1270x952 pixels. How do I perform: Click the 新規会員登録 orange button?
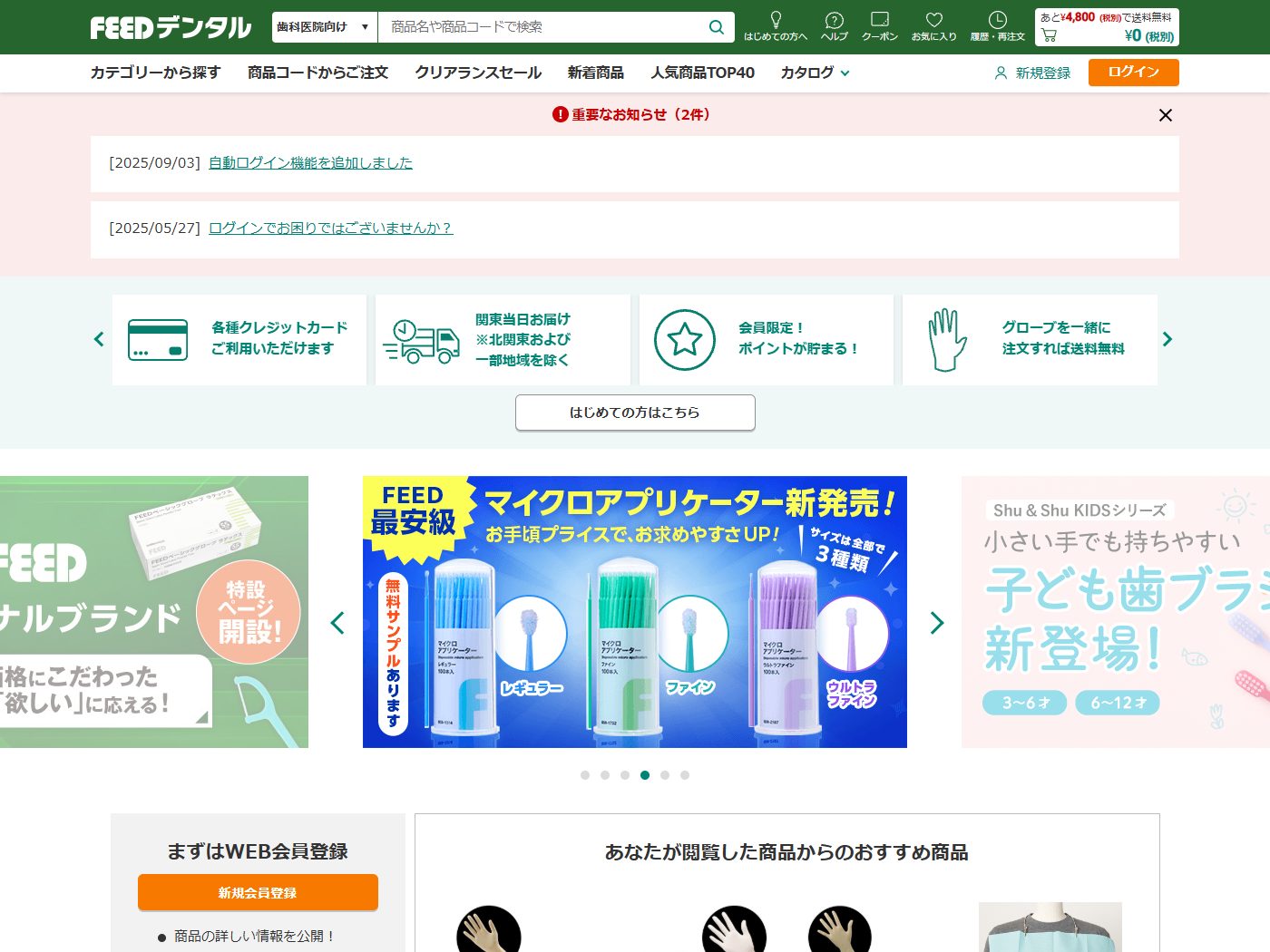(258, 892)
